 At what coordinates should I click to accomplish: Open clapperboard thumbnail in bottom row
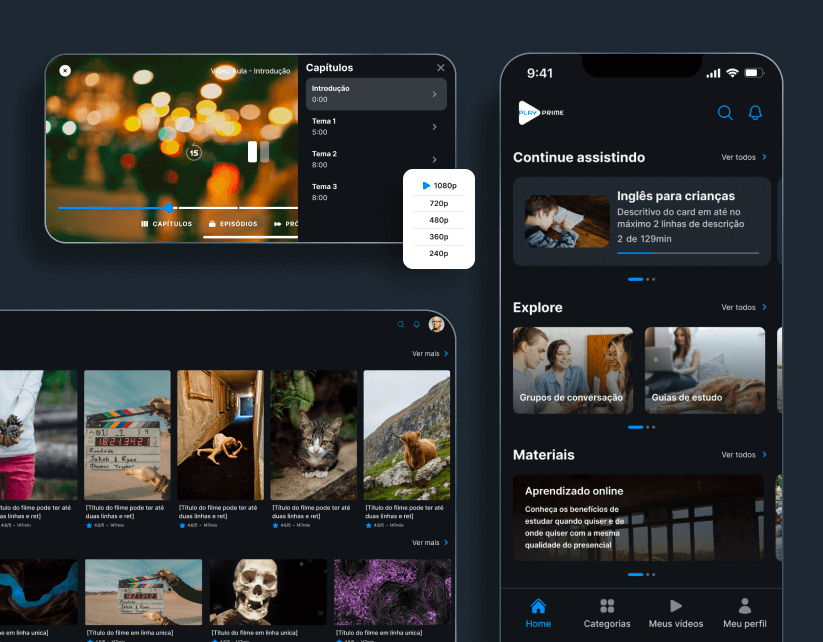[x=143, y=592]
